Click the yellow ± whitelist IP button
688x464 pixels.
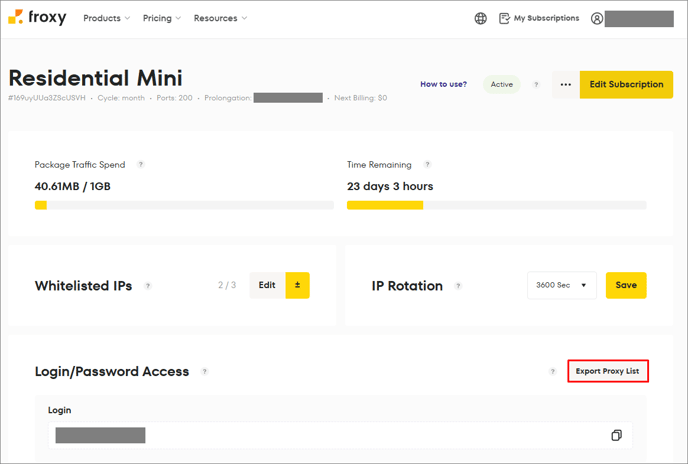click(x=297, y=285)
